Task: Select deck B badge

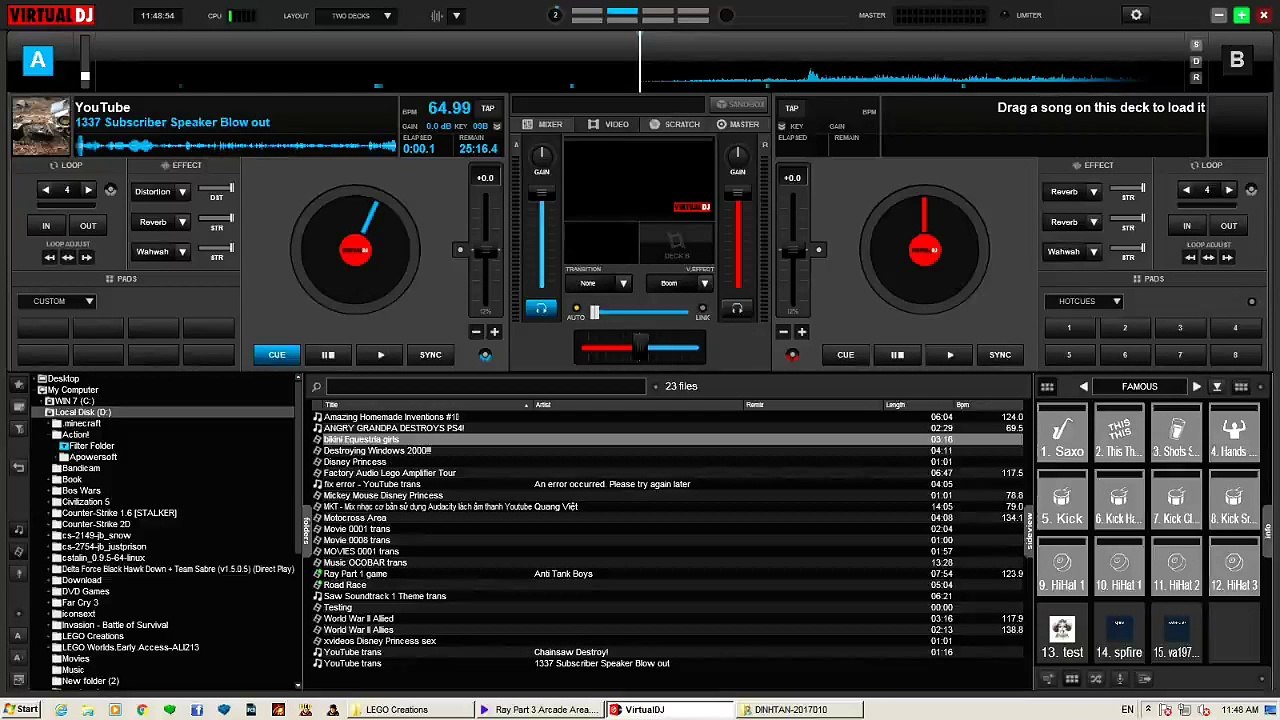Action: [1237, 60]
